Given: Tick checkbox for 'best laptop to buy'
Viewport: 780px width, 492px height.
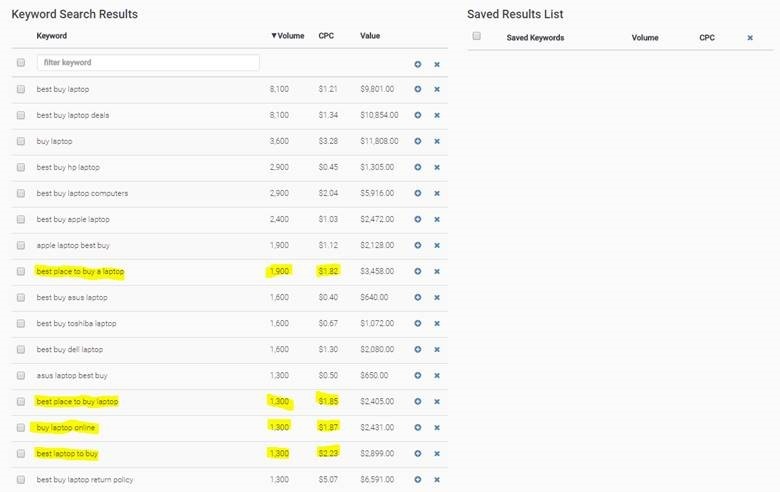Looking at the screenshot, I should coord(21,453).
